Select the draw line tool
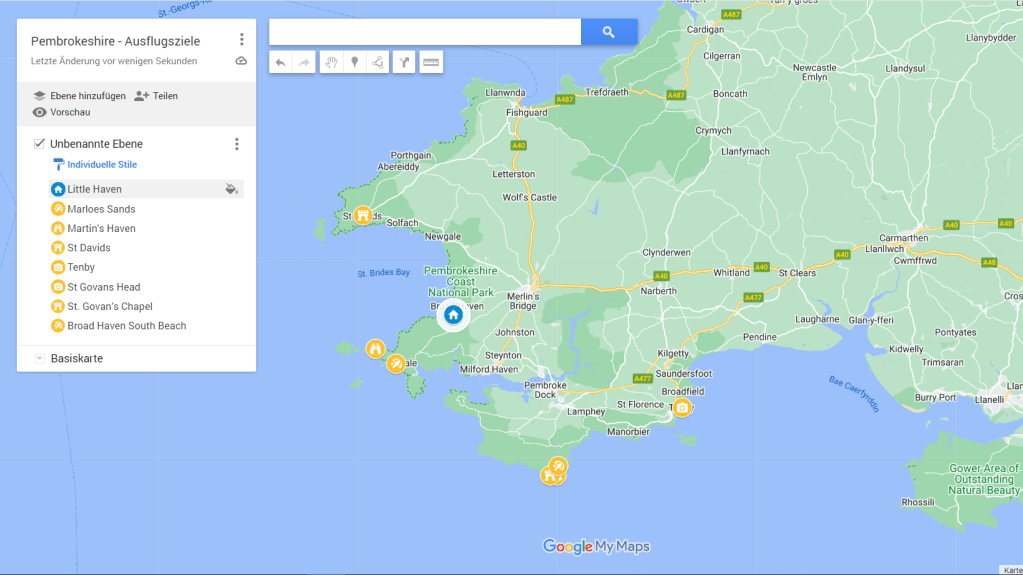The height and width of the screenshot is (575, 1023). pos(378,62)
